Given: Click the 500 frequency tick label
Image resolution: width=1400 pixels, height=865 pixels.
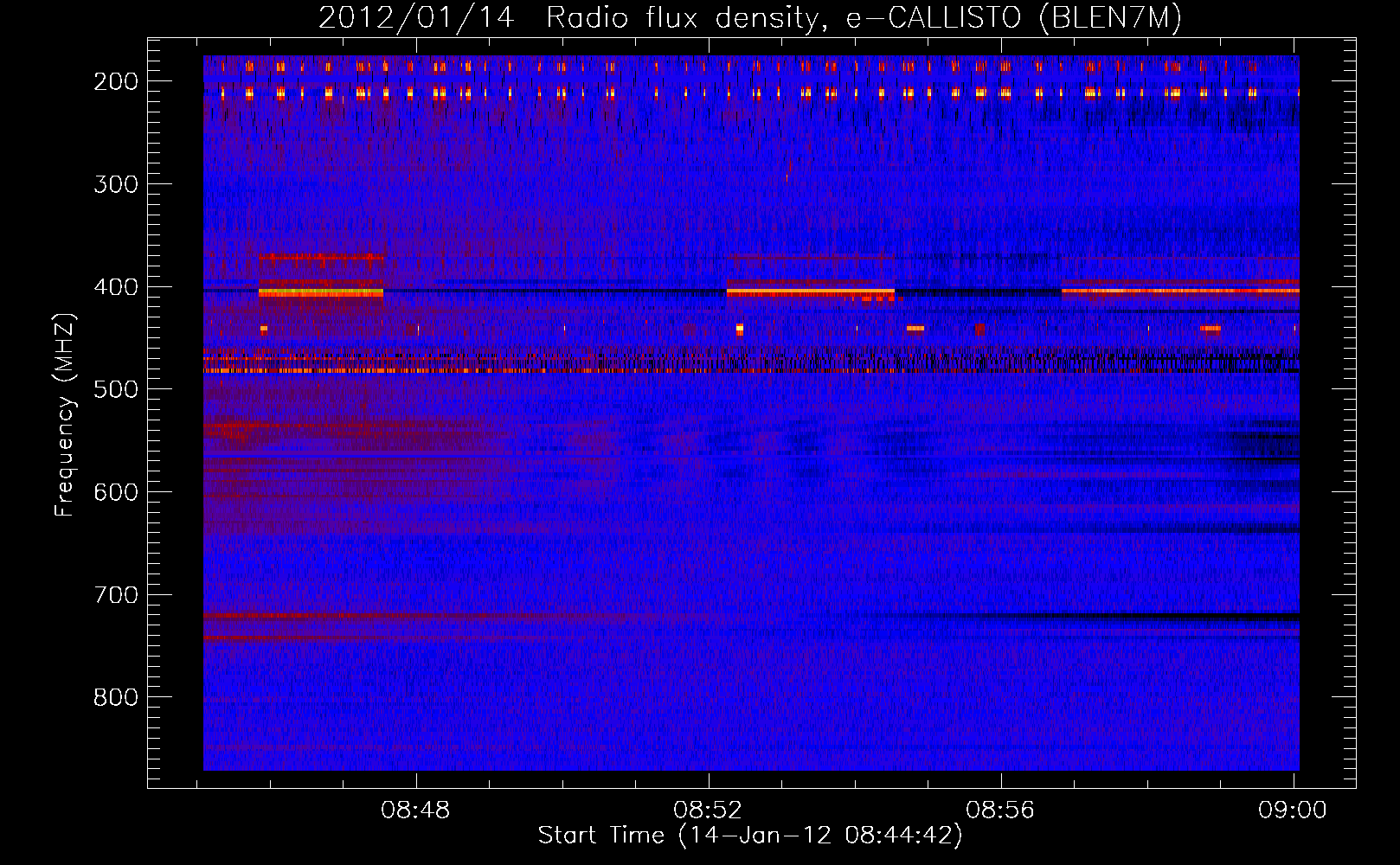Looking at the screenshot, I should tap(116, 389).
